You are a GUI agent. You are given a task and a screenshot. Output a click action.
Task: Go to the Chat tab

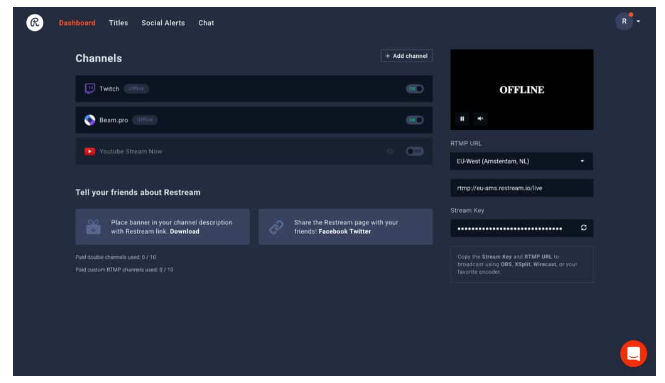[206, 23]
